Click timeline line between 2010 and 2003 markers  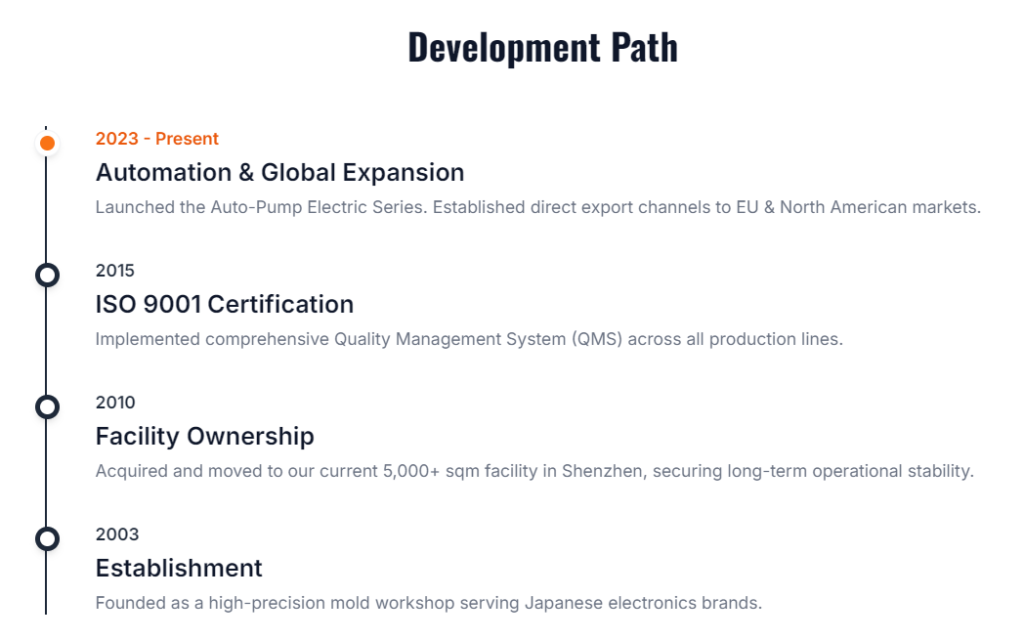point(46,474)
